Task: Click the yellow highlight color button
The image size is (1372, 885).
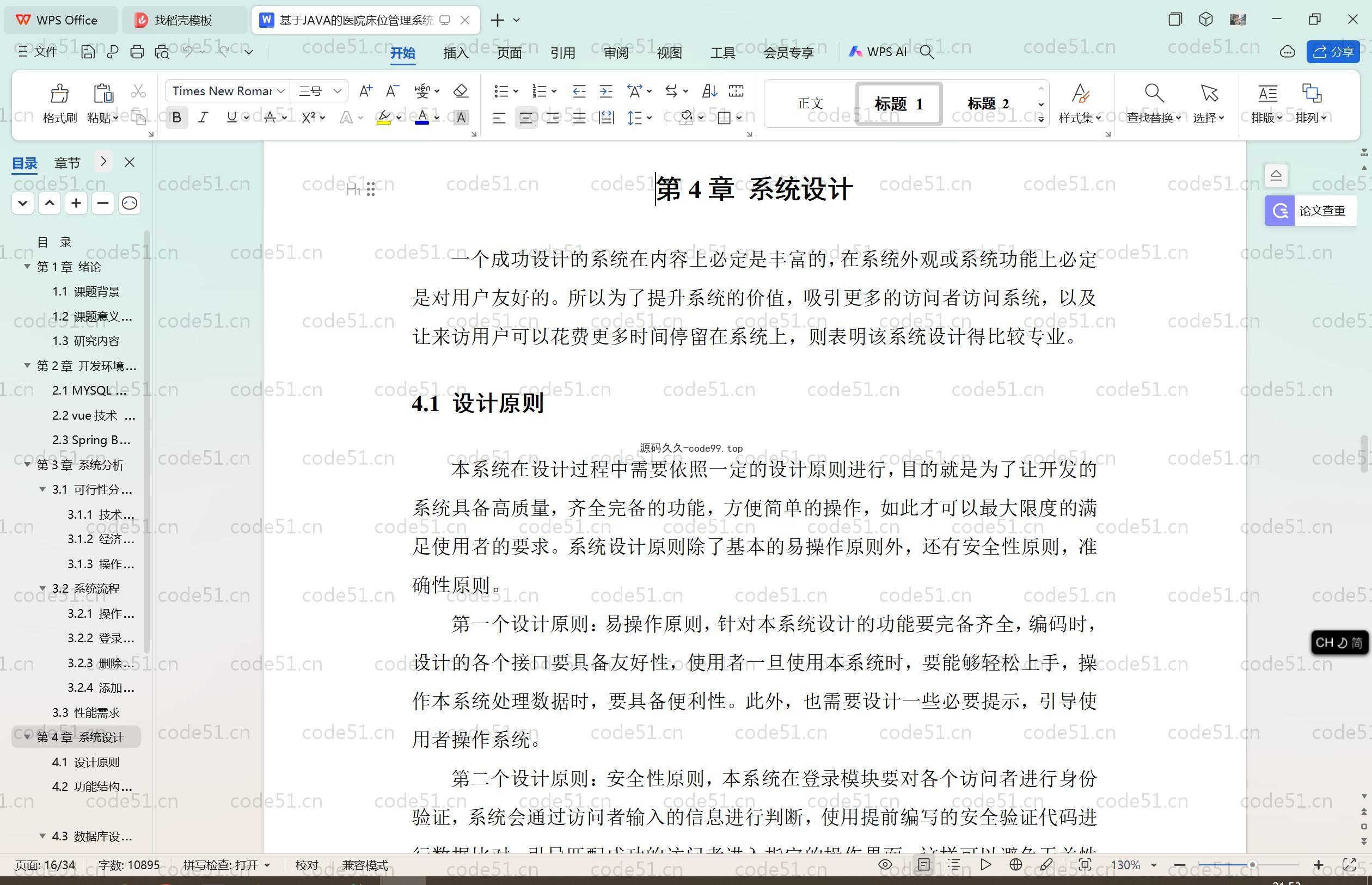Action: [384, 118]
